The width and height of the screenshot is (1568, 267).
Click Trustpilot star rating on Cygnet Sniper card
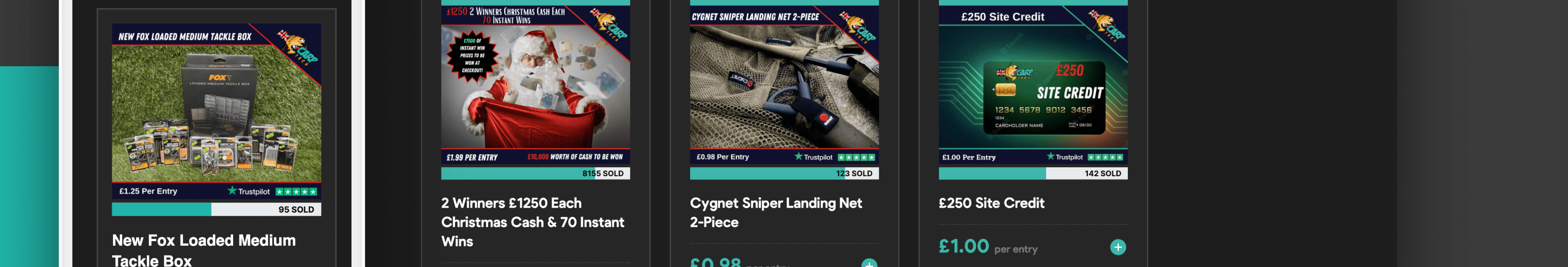point(835,157)
